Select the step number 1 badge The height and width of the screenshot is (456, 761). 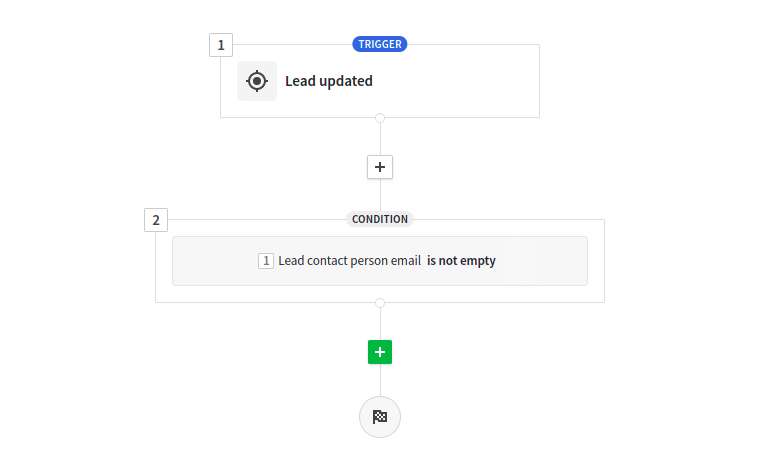[x=221, y=45]
